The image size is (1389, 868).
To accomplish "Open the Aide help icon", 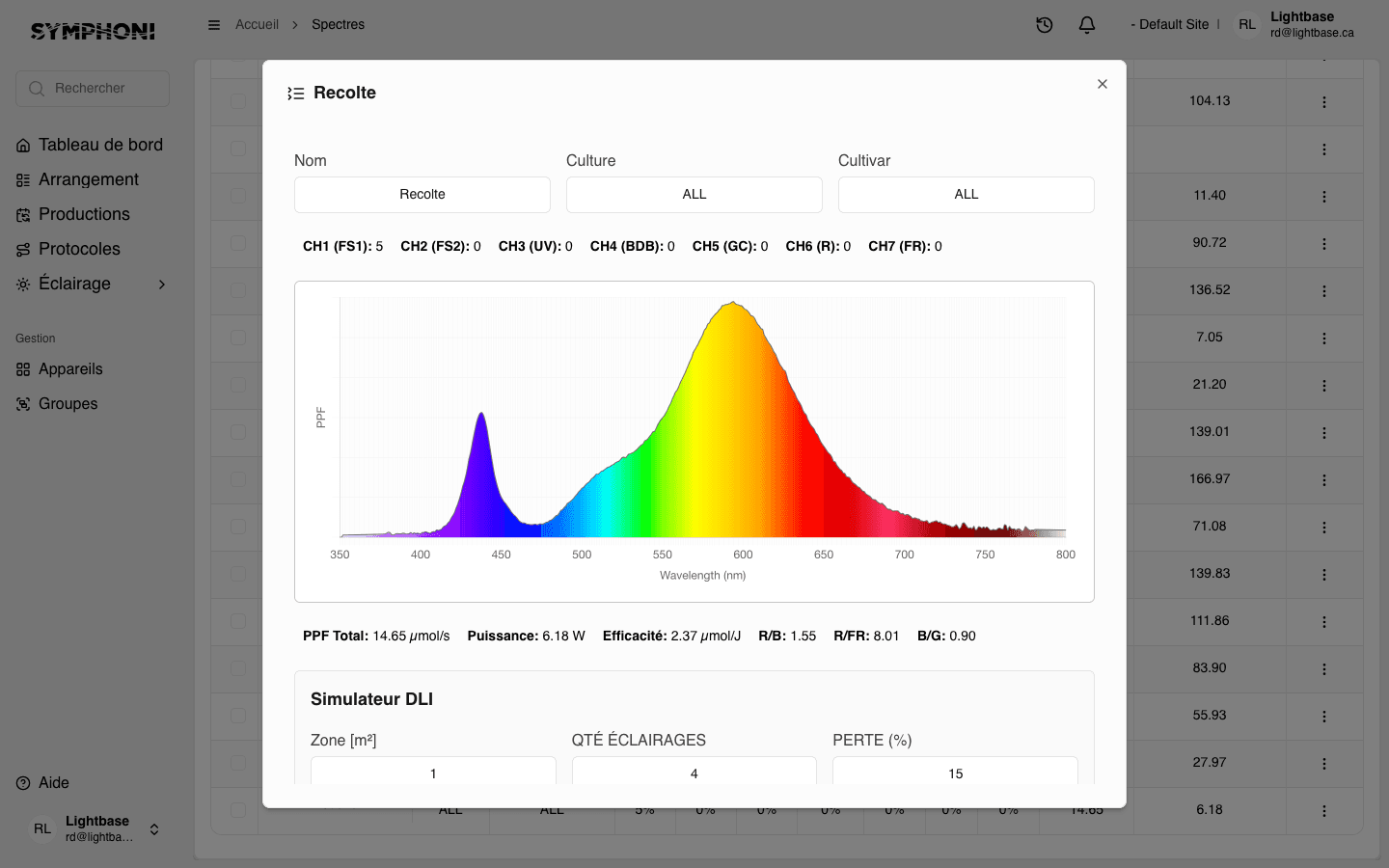I will [x=23, y=783].
